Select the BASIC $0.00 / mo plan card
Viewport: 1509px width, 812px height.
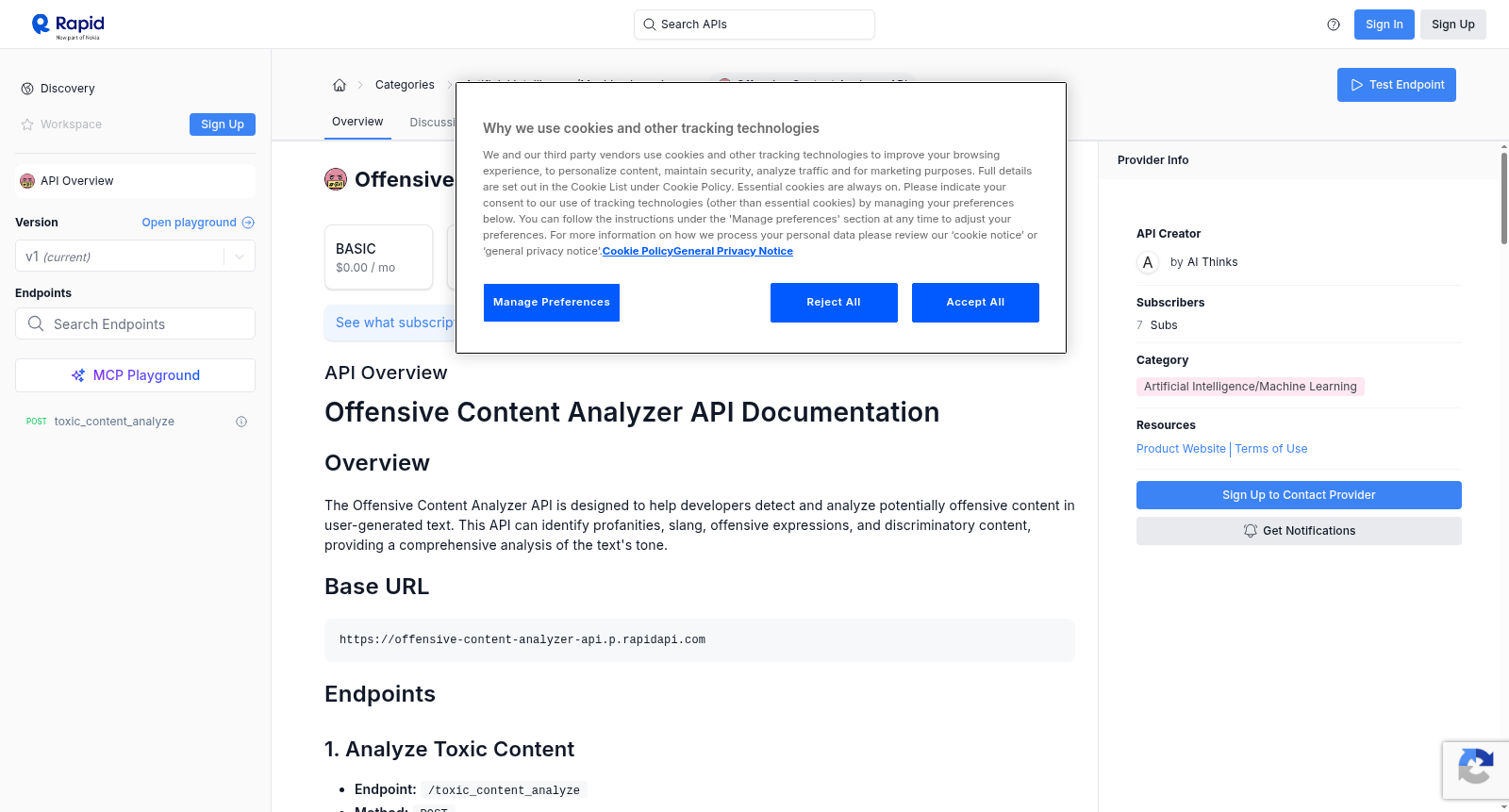pos(378,257)
